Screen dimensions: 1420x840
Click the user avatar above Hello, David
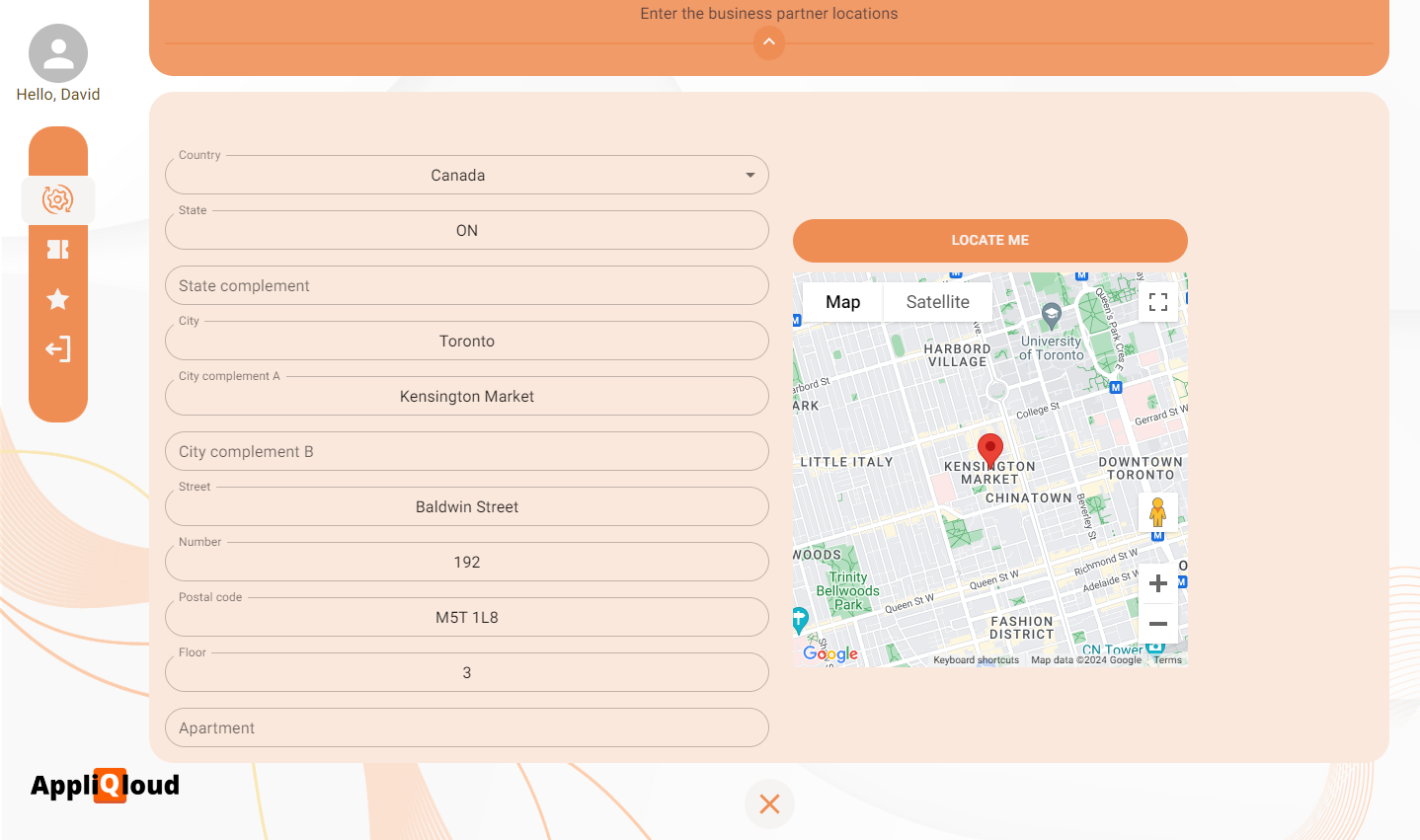click(57, 52)
